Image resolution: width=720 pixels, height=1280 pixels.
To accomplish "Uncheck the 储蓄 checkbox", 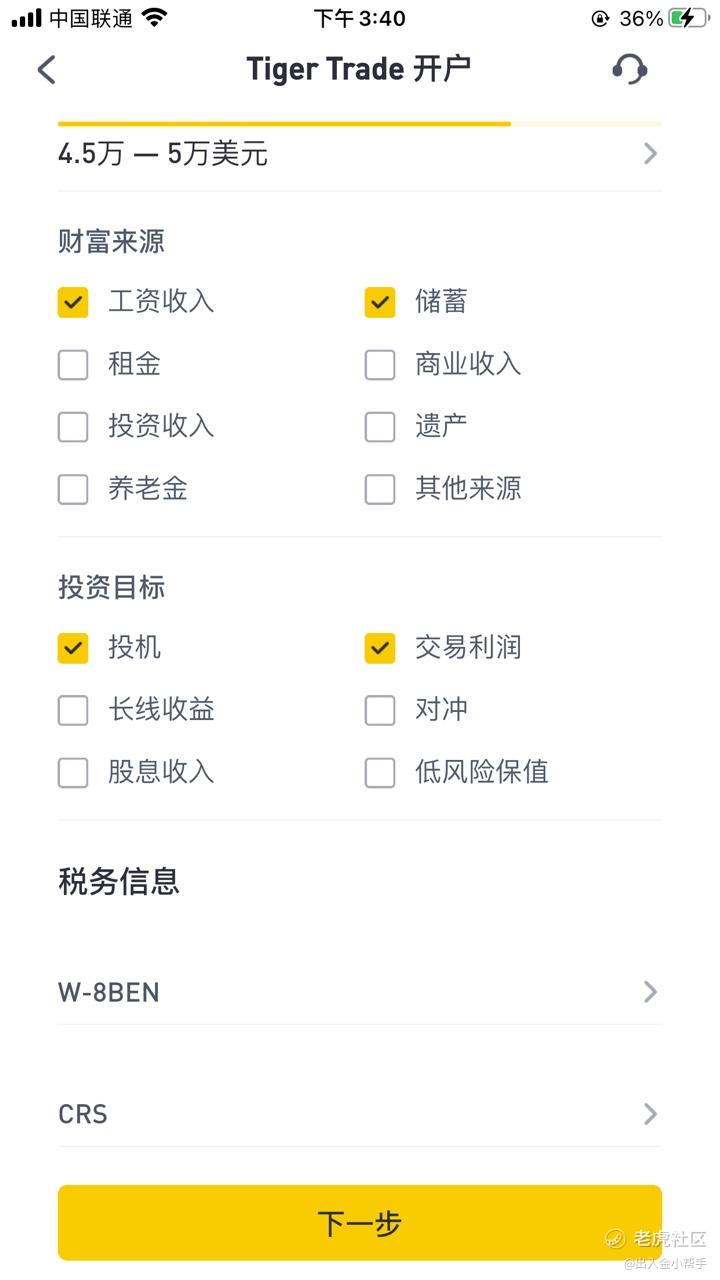I will pyautogui.click(x=380, y=302).
